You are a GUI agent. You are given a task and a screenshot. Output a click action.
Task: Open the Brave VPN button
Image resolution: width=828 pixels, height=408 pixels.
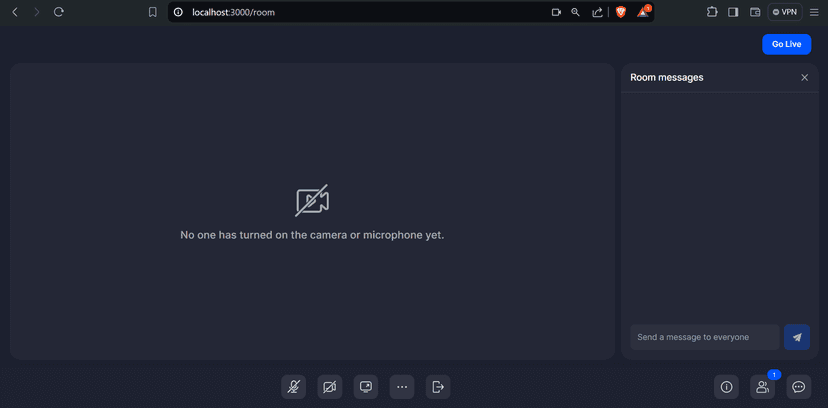pos(785,12)
